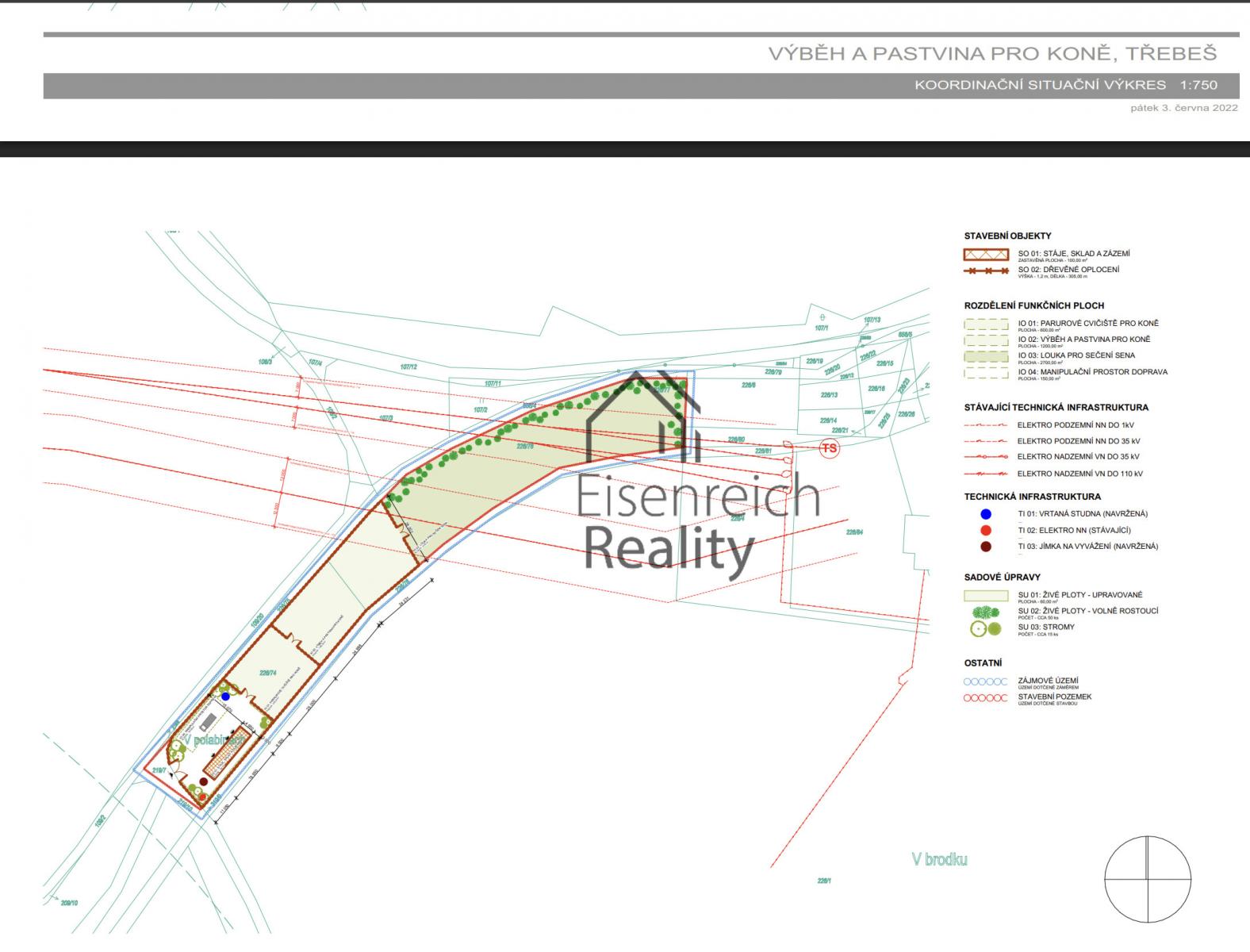The image size is (1250, 952).
Task: Click the SU 02 free-growing hedge symbol
Action: pyautogui.click(x=985, y=612)
